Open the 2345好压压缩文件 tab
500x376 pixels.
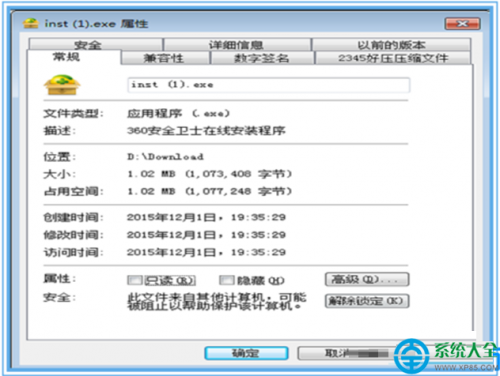pyautogui.click(x=393, y=58)
